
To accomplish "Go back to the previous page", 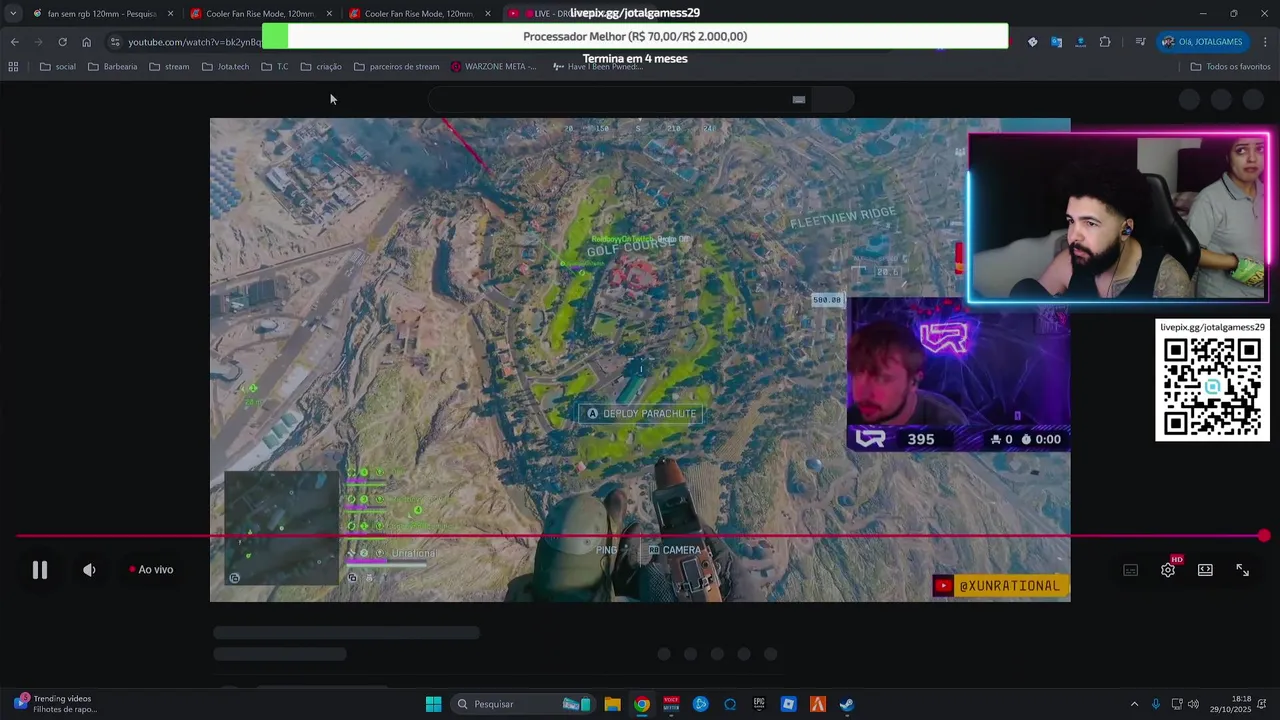I will (14, 42).
